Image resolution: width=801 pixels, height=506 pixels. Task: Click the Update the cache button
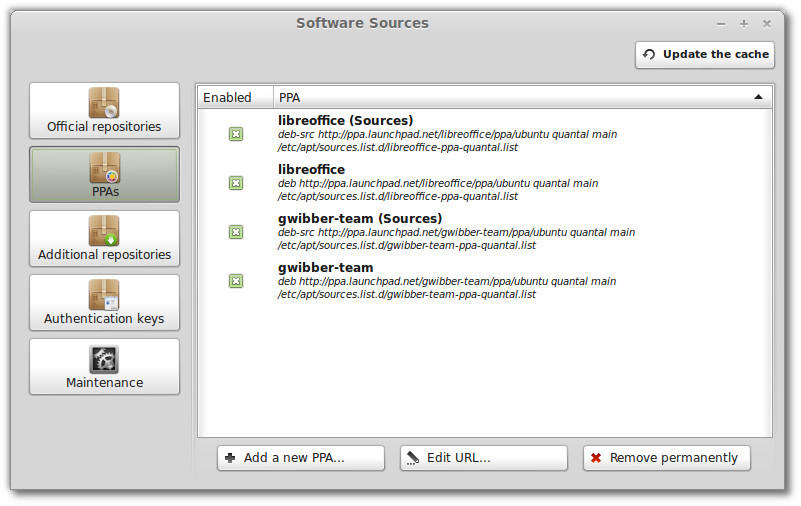(x=705, y=55)
